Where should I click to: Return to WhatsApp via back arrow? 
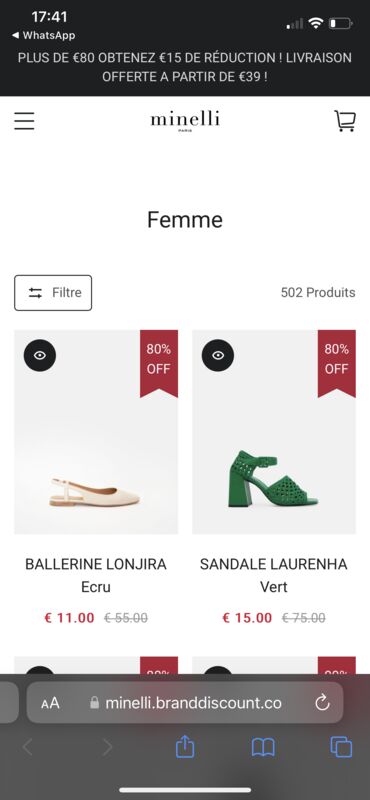click(43, 35)
